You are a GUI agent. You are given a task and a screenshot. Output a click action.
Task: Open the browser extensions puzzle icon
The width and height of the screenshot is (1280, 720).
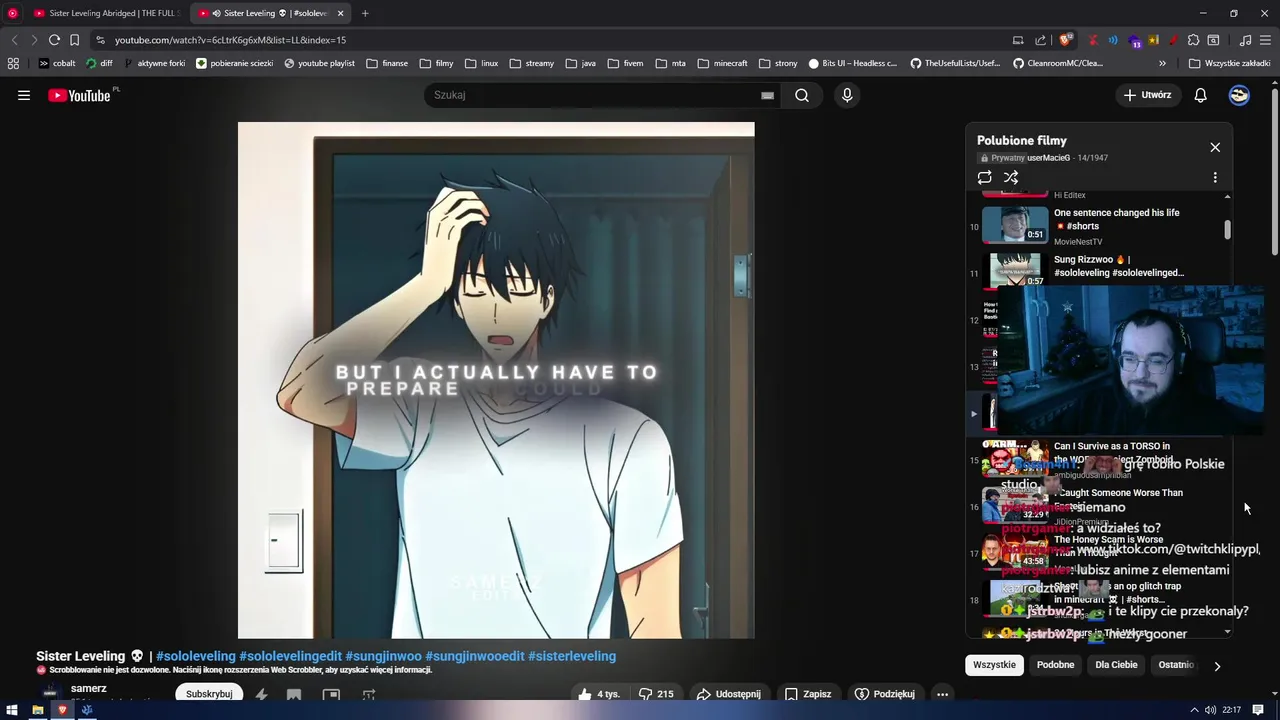click(x=1193, y=40)
